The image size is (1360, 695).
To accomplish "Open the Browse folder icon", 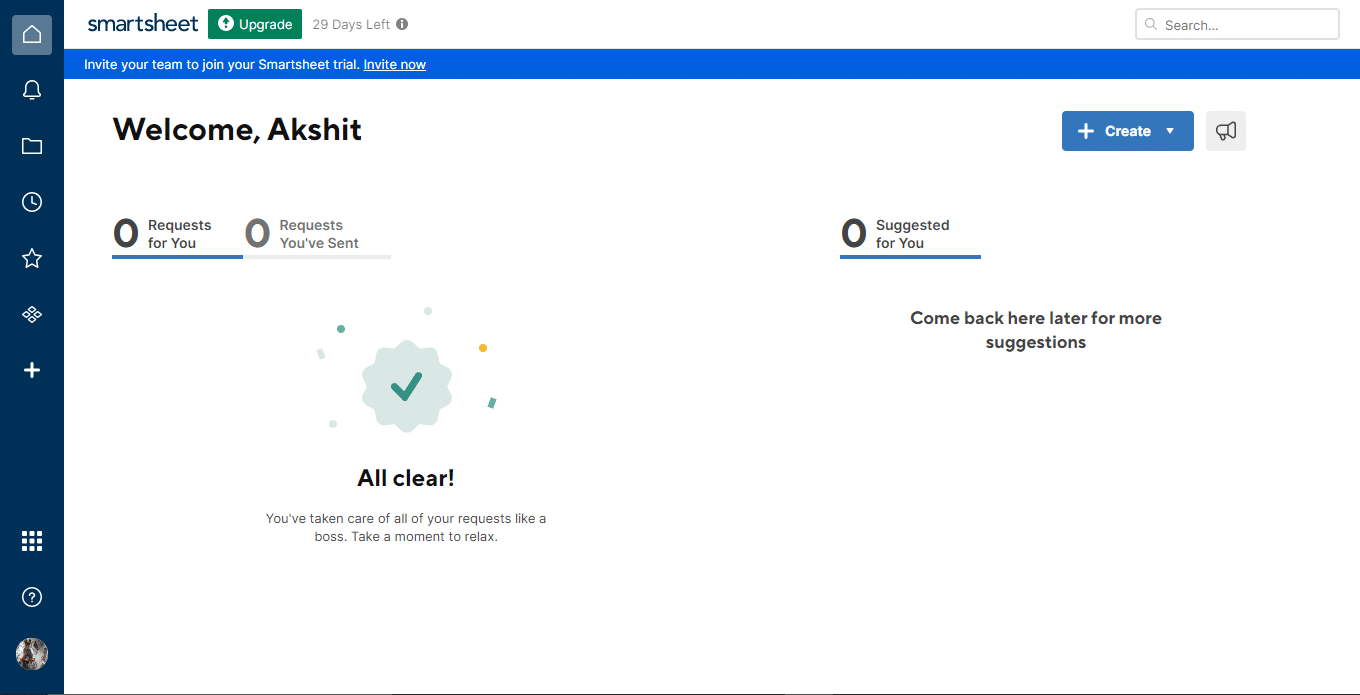I will tap(32, 147).
